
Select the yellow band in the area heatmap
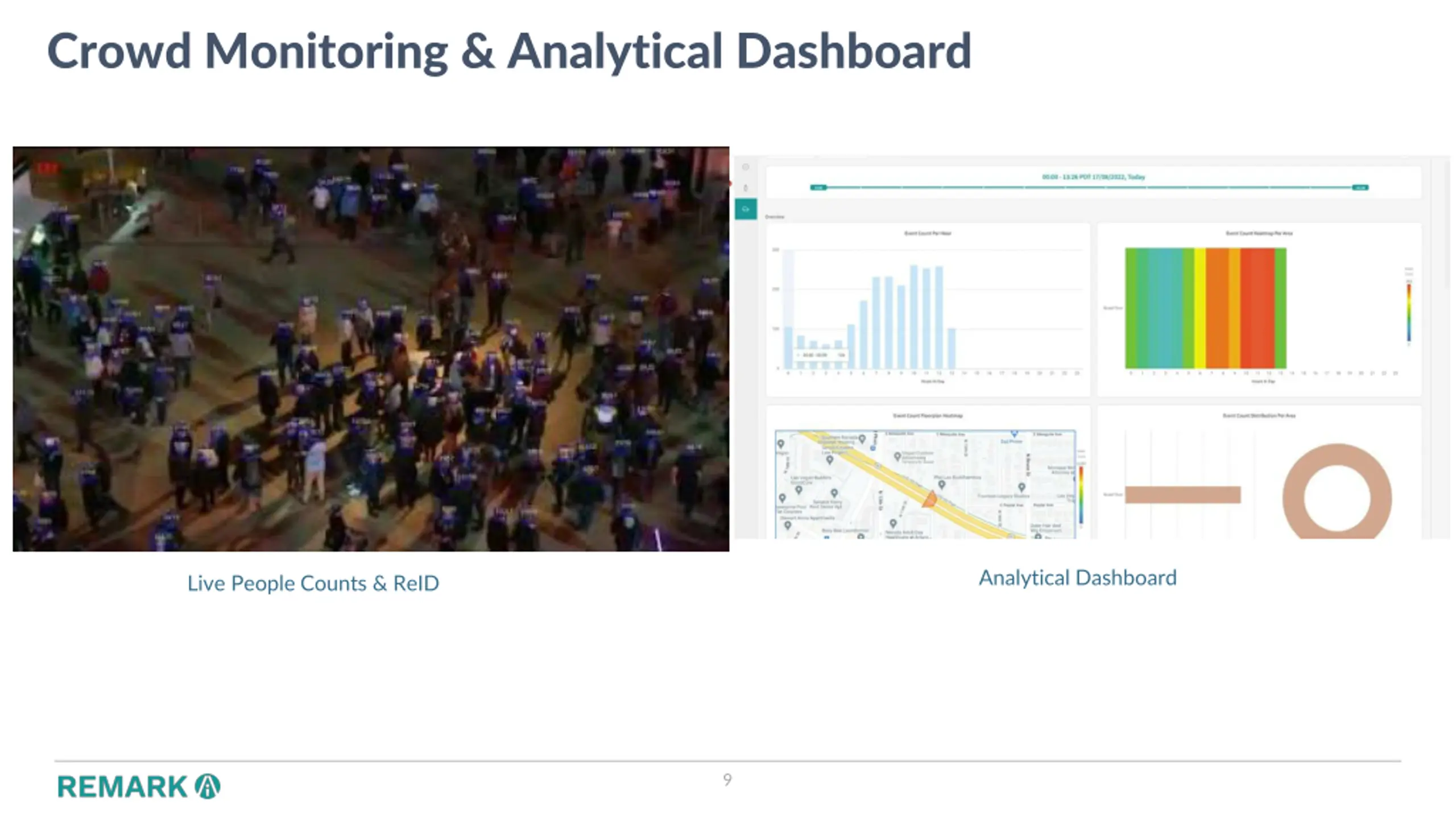coord(1199,308)
